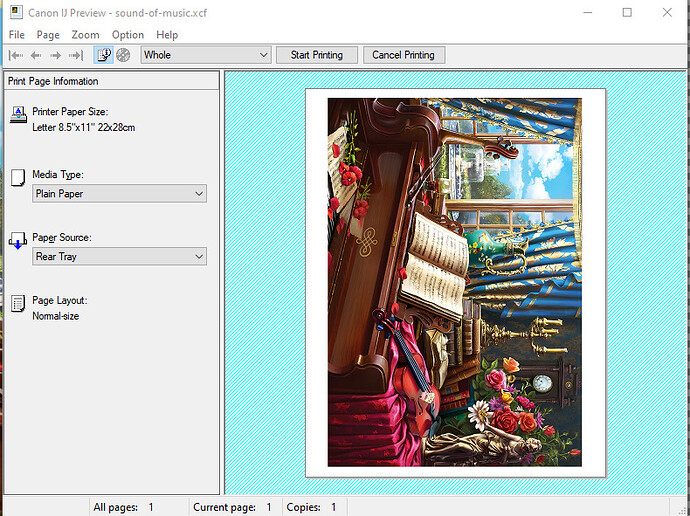Click the Previous Page arrow icon
The image size is (690, 516).
36,55
